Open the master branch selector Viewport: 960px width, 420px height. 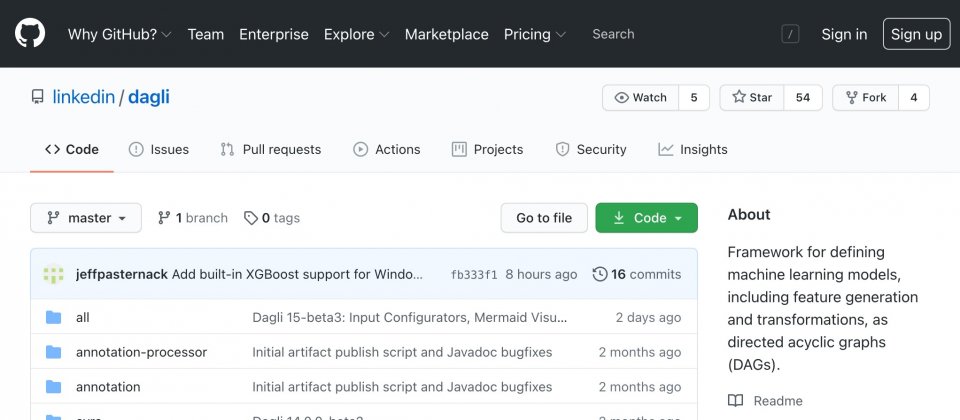point(86,218)
